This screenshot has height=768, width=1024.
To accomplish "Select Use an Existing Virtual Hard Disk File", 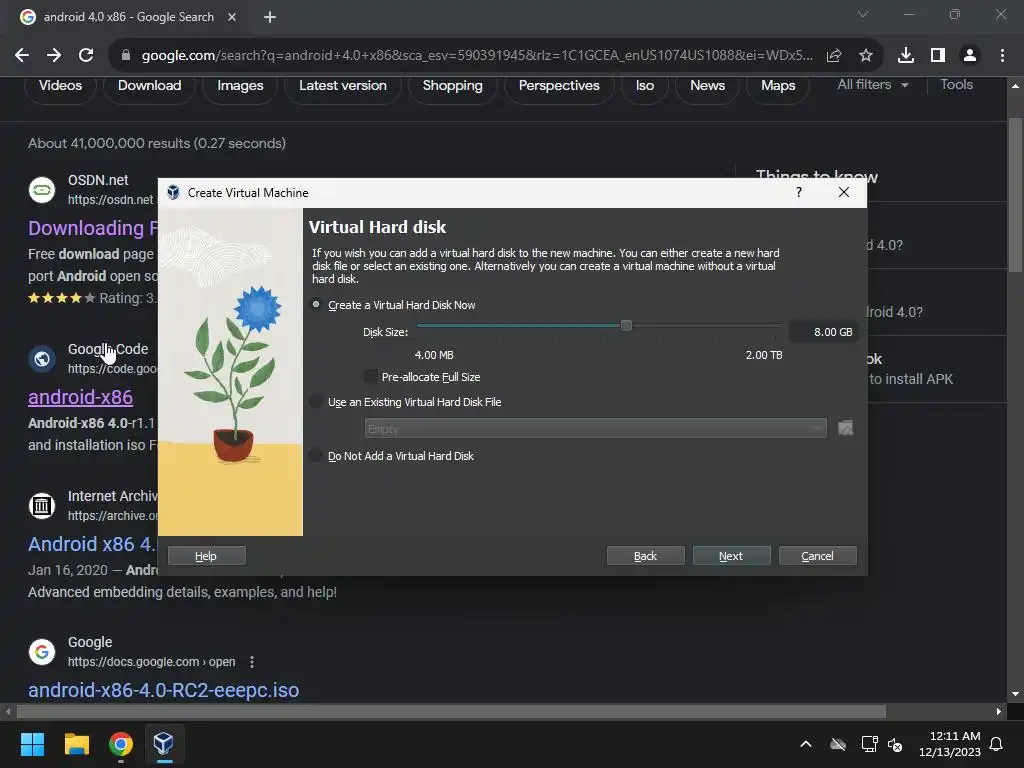I will point(316,402).
